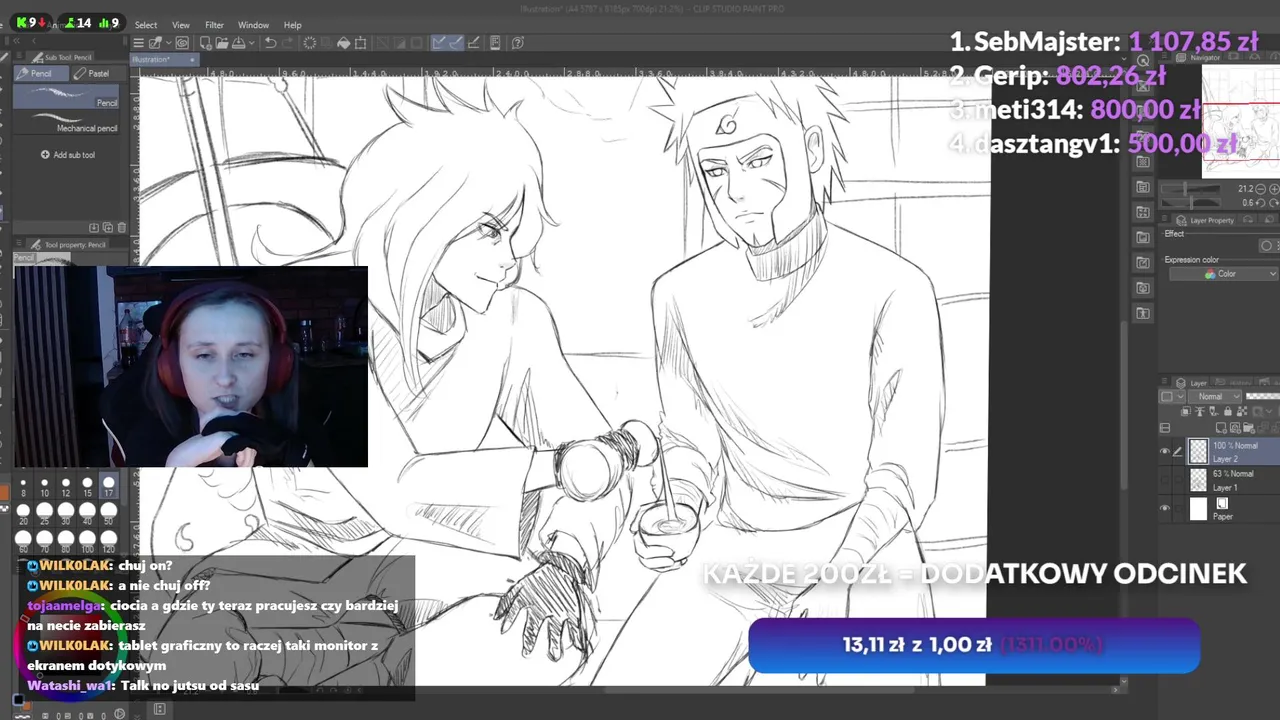
Task: Click the Clear/delete dotted circle icon
Action: (x=310, y=43)
